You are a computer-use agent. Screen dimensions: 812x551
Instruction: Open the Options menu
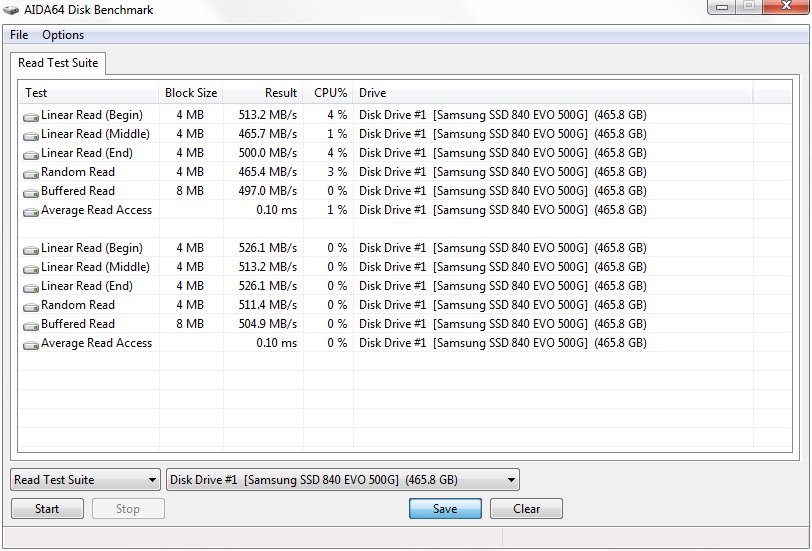[63, 35]
